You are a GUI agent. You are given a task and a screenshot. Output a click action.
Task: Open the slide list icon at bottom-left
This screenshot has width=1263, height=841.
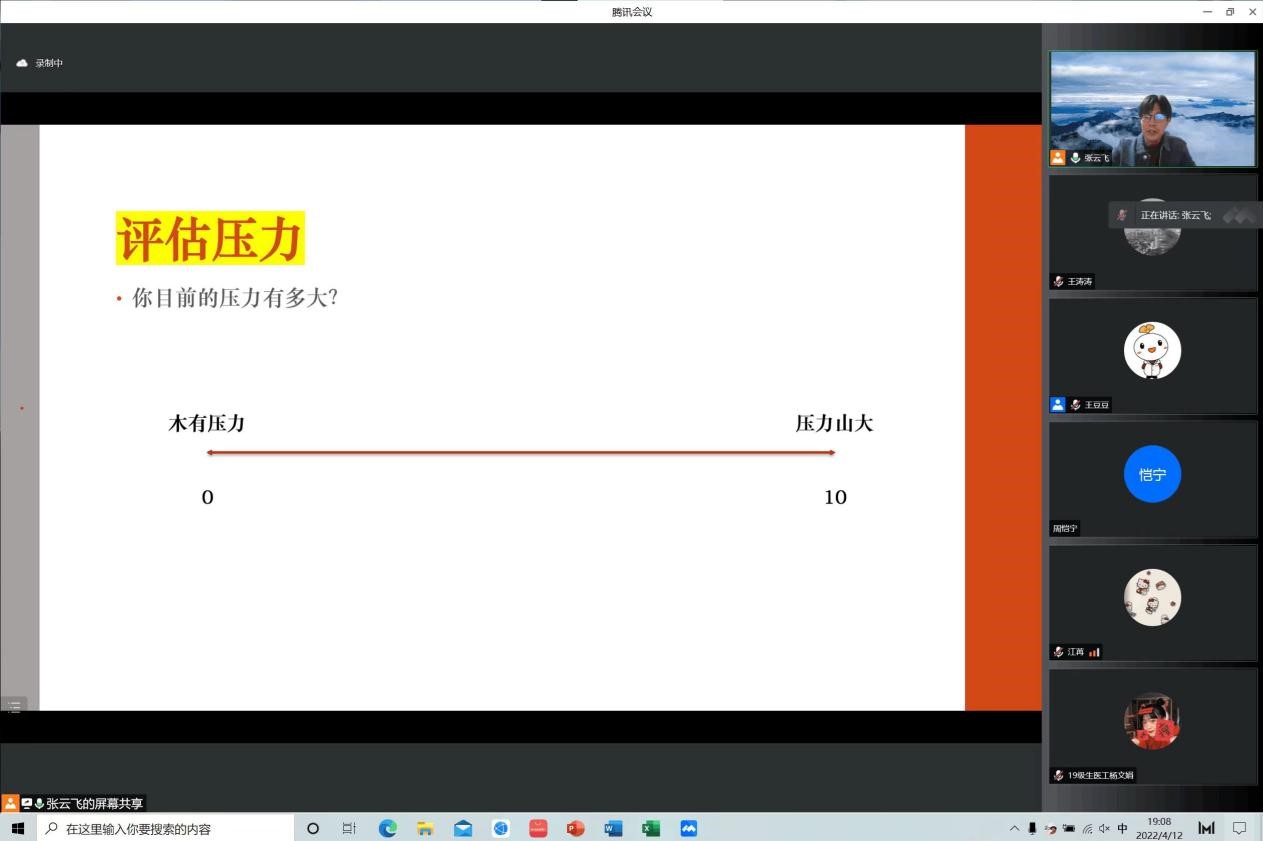(x=14, y=706)
